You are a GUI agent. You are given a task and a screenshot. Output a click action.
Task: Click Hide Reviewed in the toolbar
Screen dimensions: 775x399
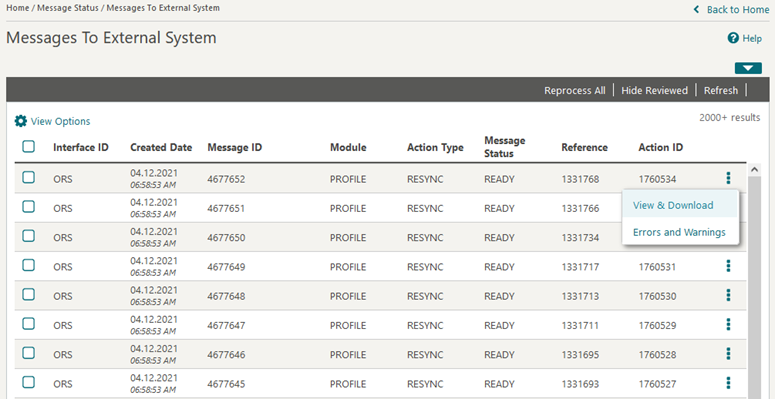654,90
